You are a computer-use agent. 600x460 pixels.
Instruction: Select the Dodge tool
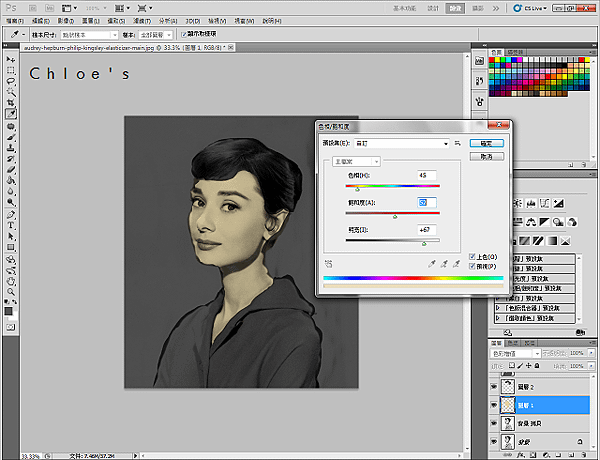tap(11, 202)
